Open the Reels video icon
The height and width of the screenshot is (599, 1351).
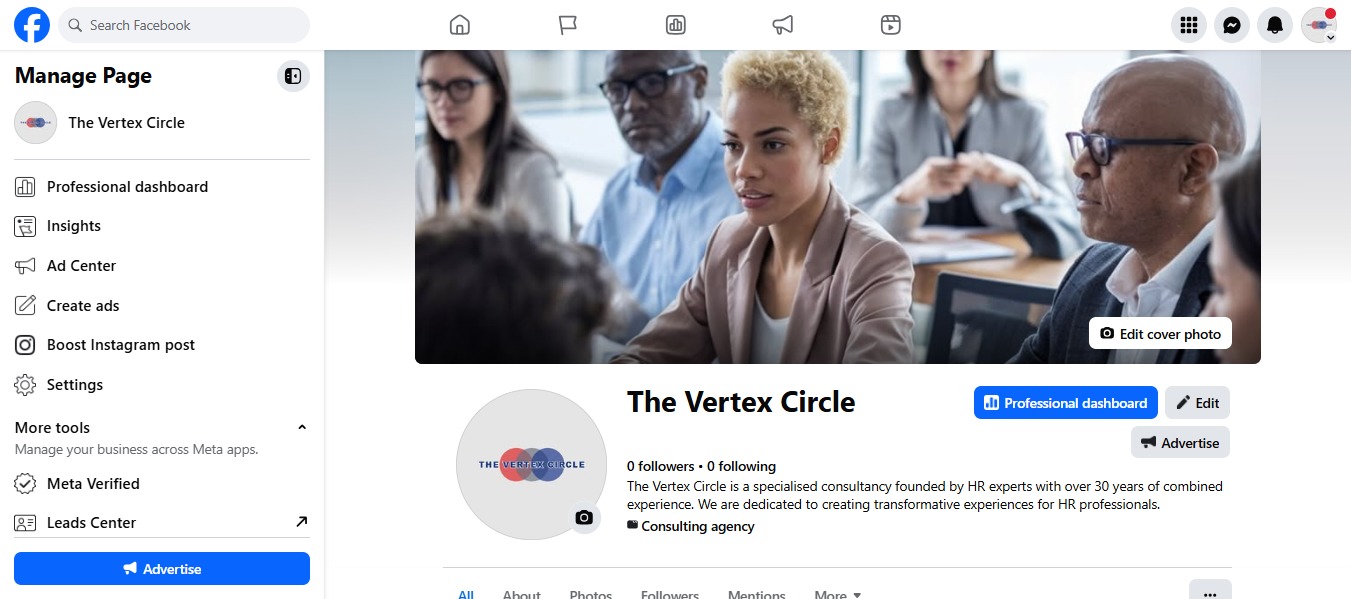click(891, 25)
